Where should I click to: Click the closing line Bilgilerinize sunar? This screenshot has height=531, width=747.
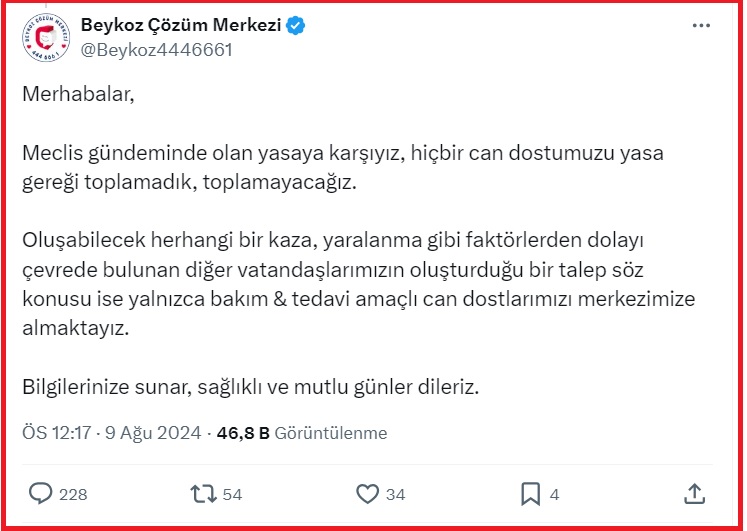tap(251, 386)
